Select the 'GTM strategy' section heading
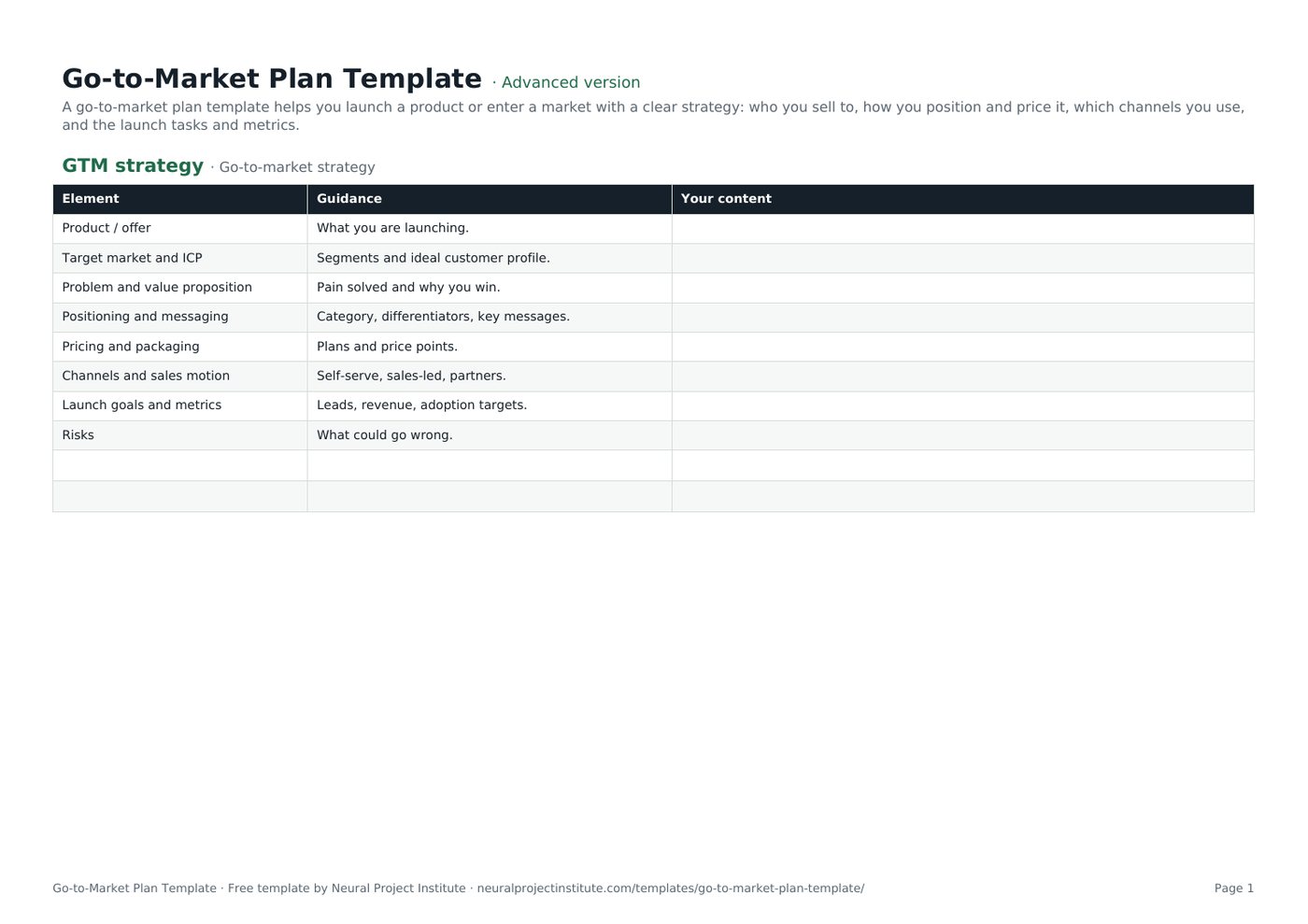Image resolution: width=1308 pixels, height=924 pixels. coord(133,165)
